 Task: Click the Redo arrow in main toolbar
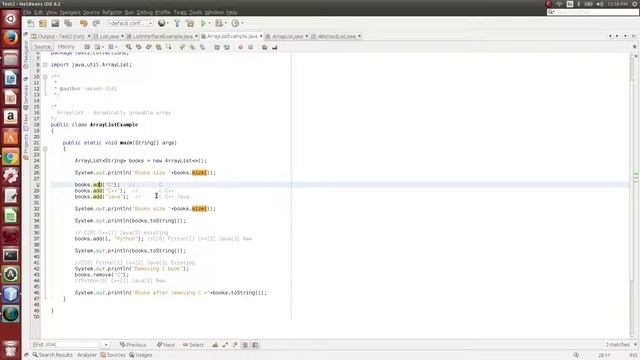(x=96, y=24)
